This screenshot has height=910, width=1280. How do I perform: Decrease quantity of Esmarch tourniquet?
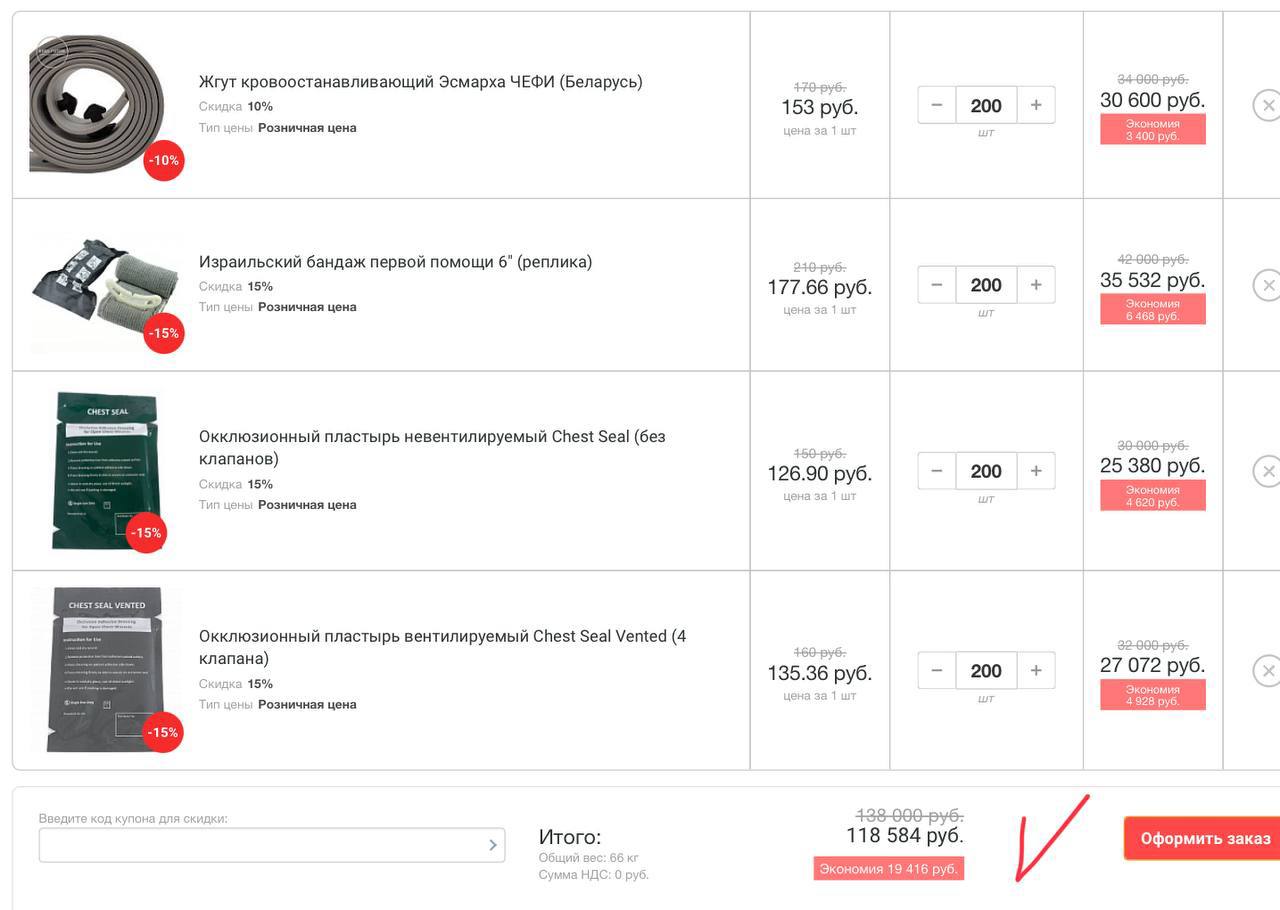point(937,105)
